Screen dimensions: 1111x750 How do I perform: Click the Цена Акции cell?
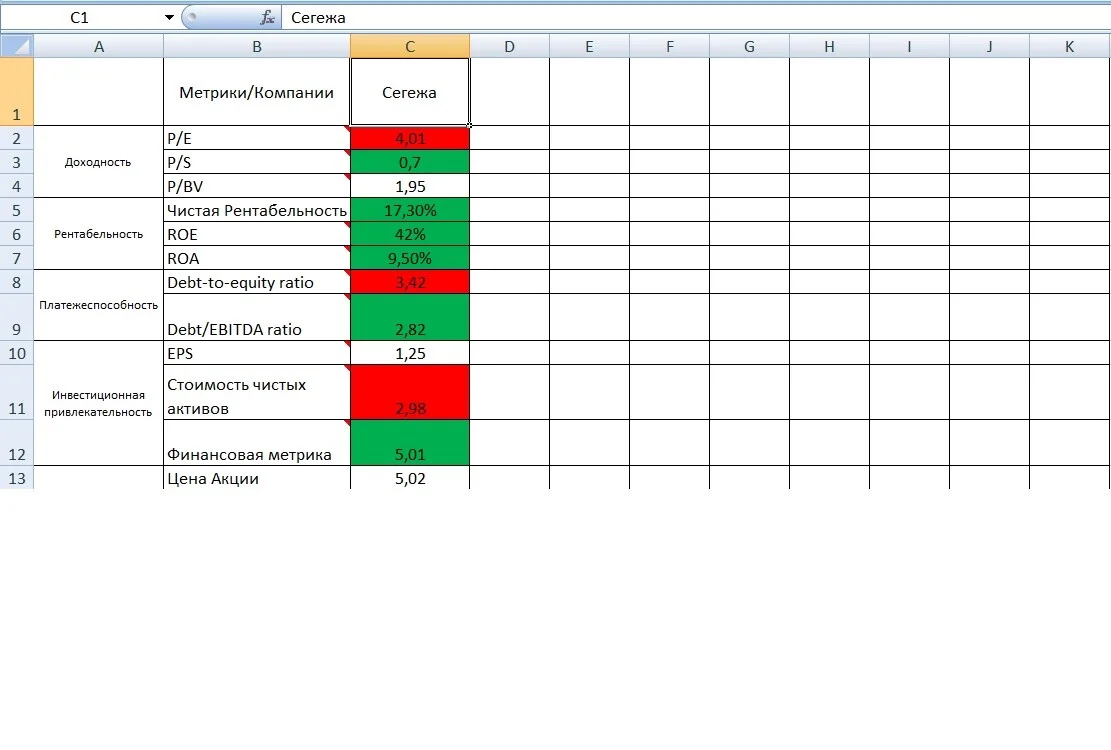[256, 478]
